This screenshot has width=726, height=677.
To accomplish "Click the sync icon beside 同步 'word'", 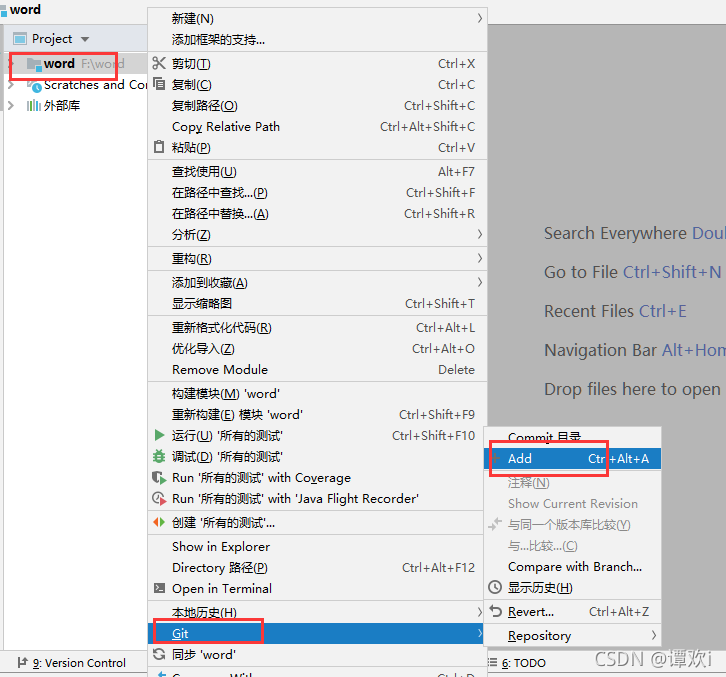I will tap(159, 654).
